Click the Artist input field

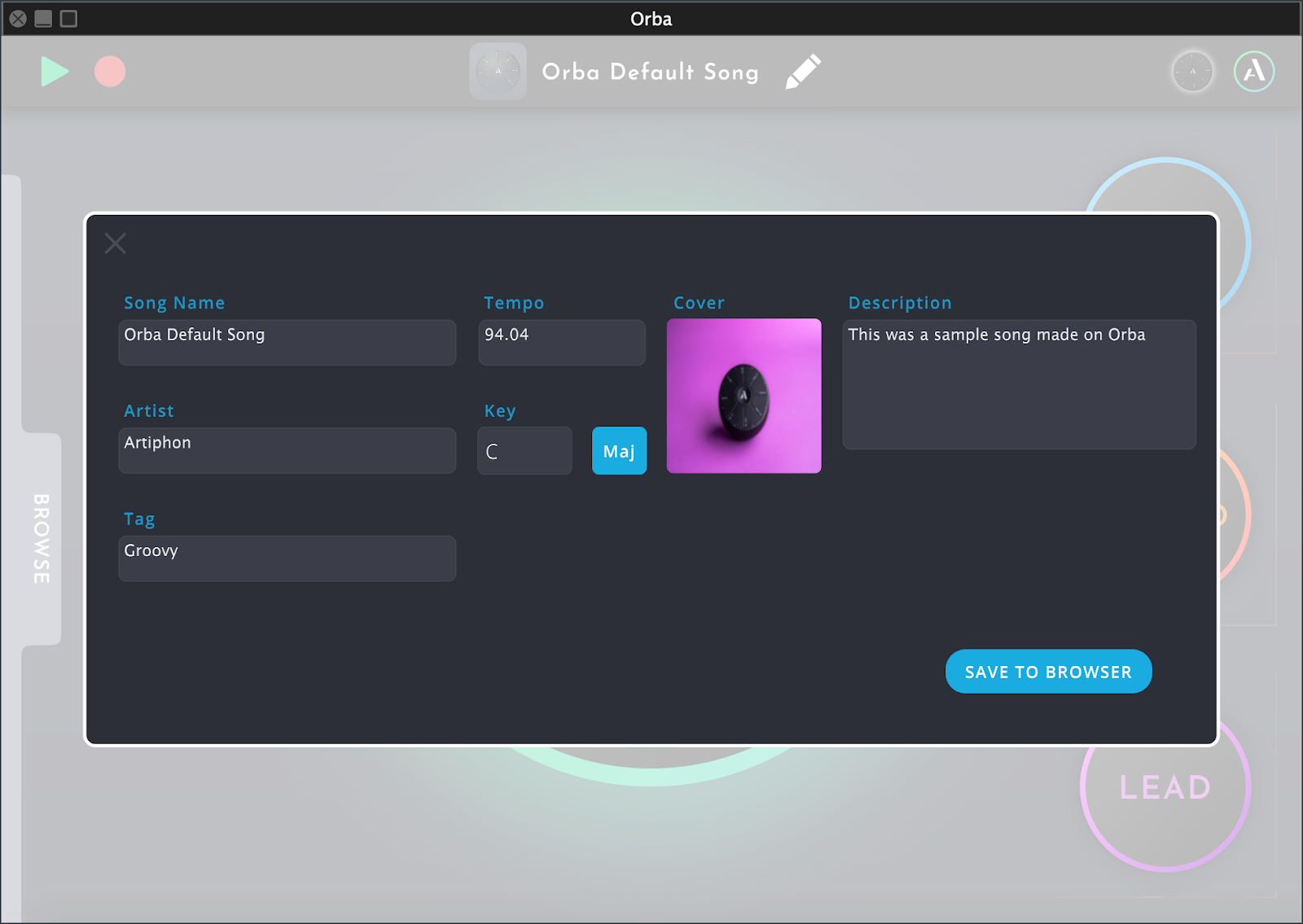pyautogui.click(x=287, y=451)
